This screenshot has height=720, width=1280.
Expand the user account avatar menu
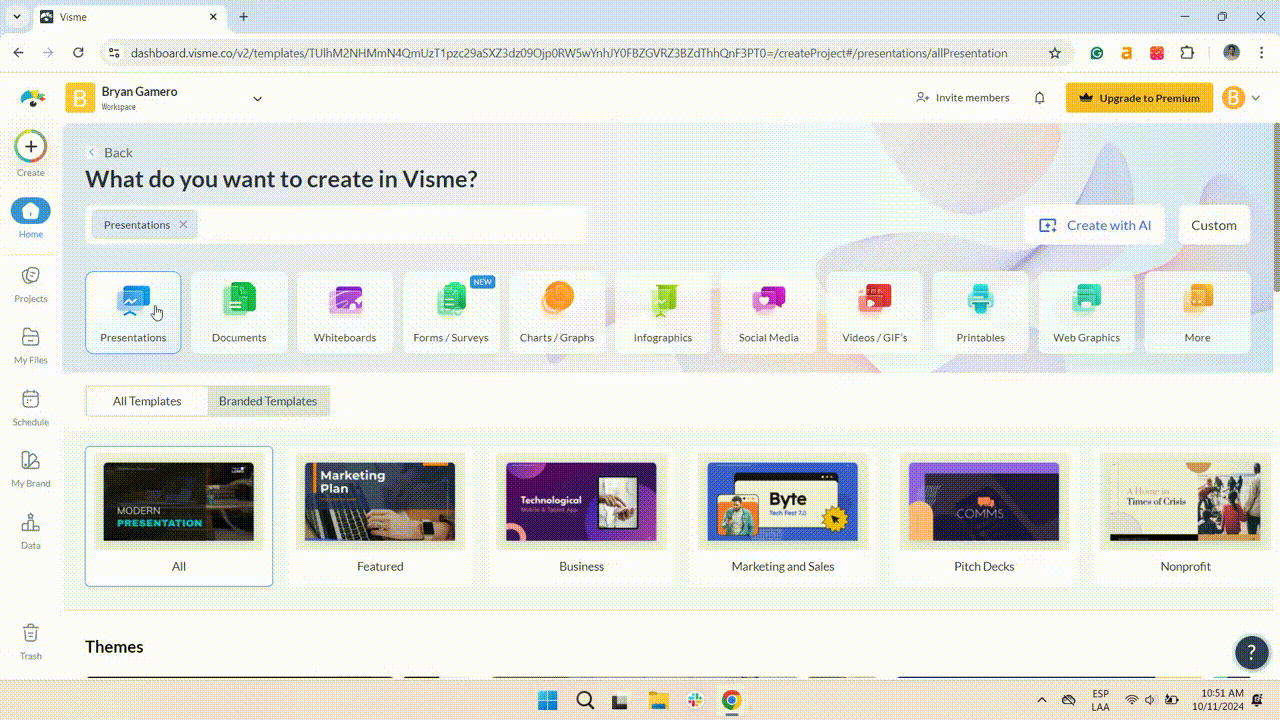pyautogui.click(x=1241, y=98)
